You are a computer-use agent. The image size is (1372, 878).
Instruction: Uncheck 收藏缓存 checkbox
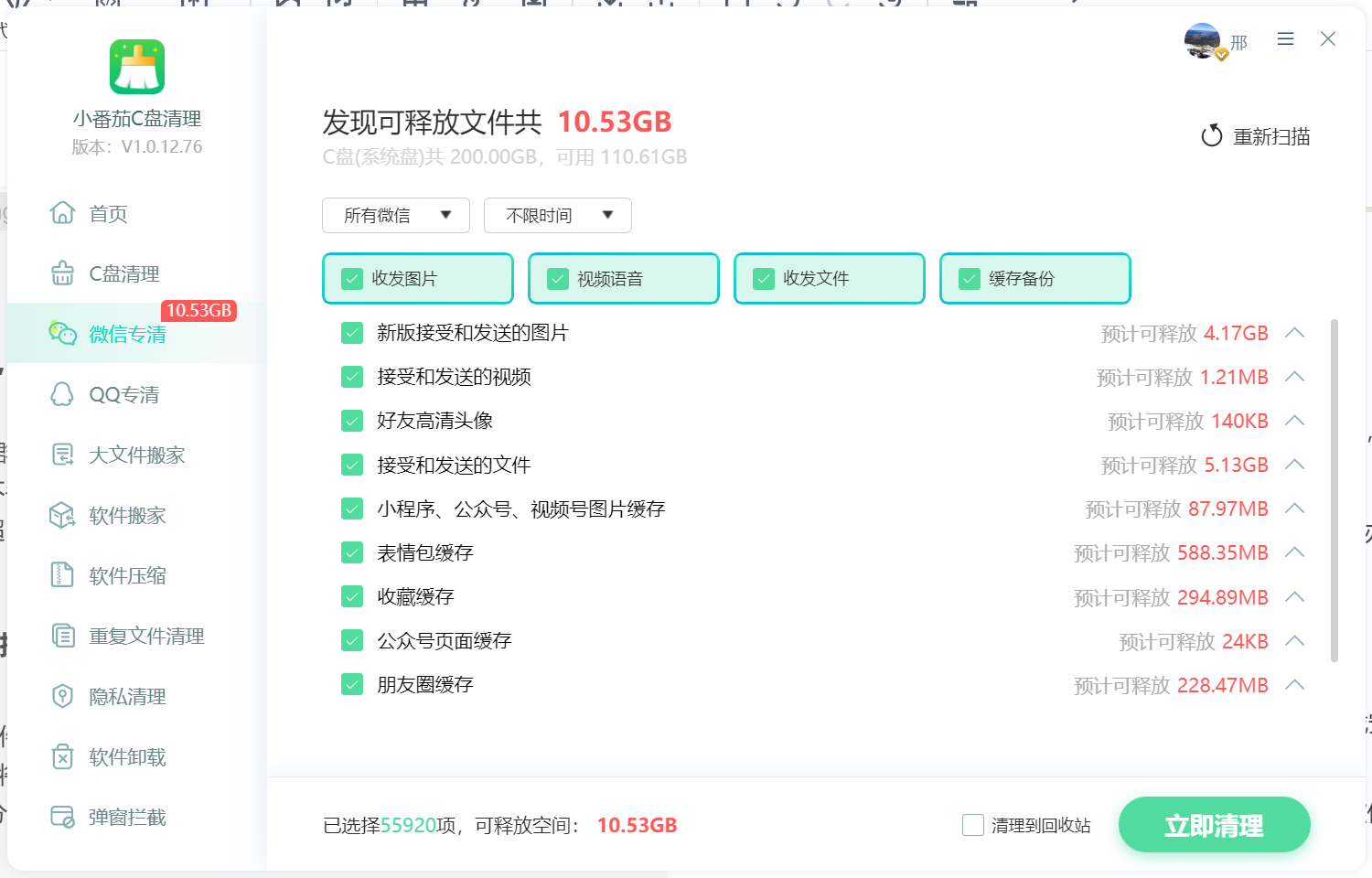352,596
